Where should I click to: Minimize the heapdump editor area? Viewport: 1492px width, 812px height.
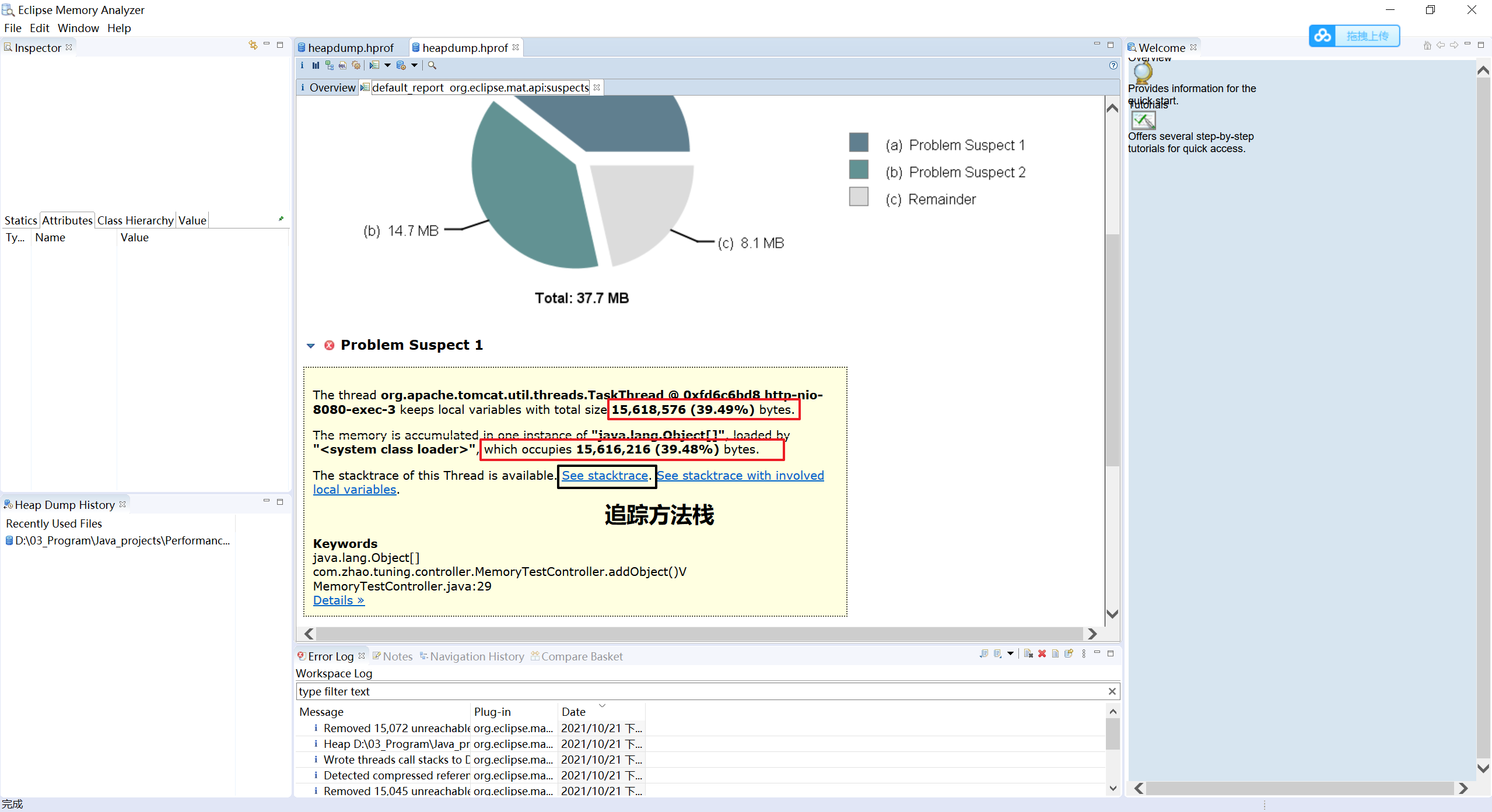click(x=1097, y=44)
